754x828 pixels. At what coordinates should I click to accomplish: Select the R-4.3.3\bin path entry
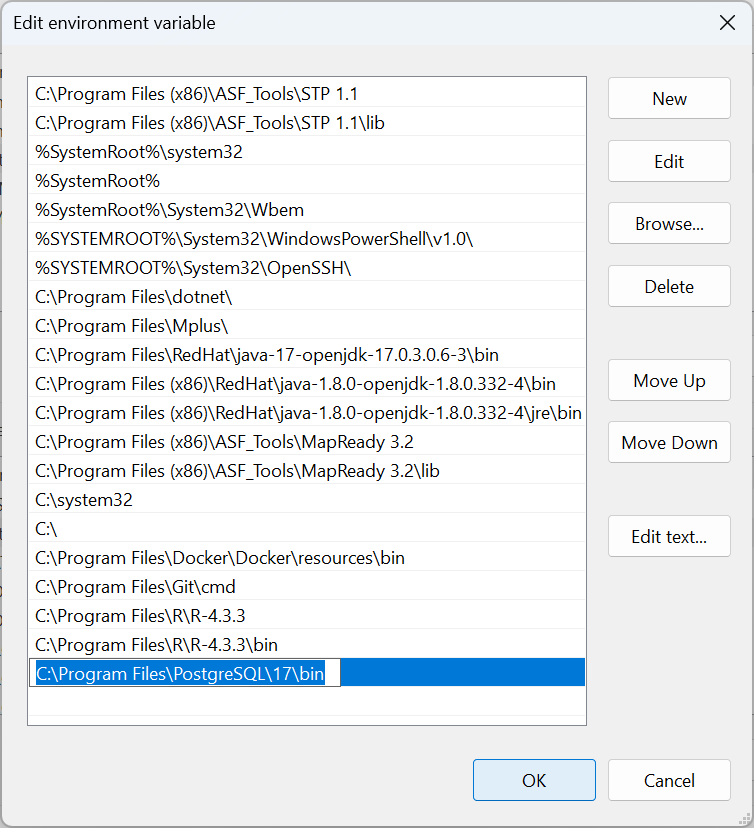pos(156,645)
